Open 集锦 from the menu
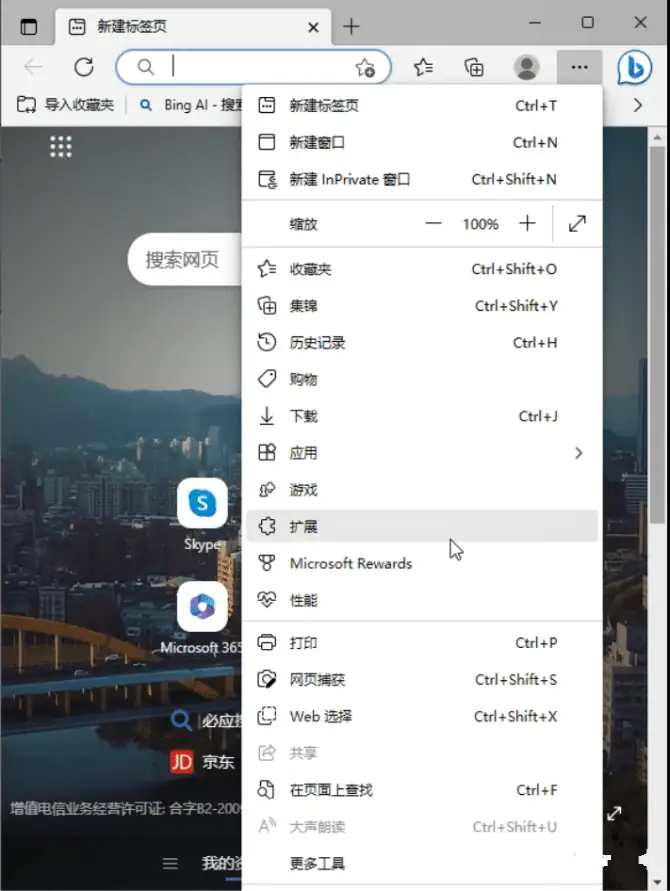The height and width of the screenshot is (891, 670). click(x=422, y=306)
